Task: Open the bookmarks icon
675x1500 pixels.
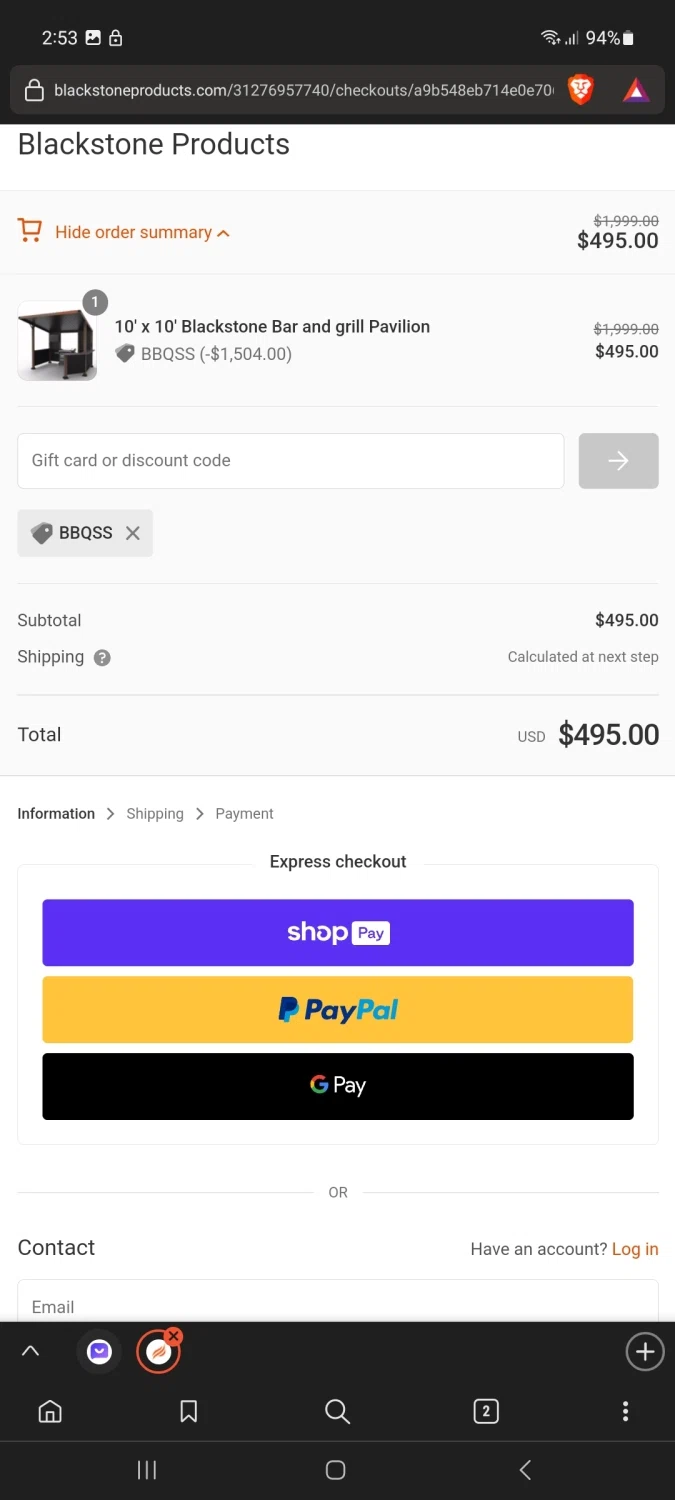Action: (x=188, y=1411)
